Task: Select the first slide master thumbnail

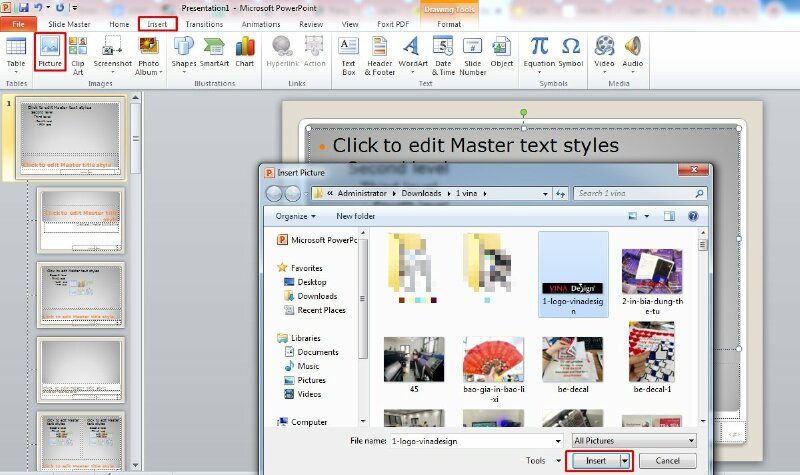Action: (x=70, y=138)
